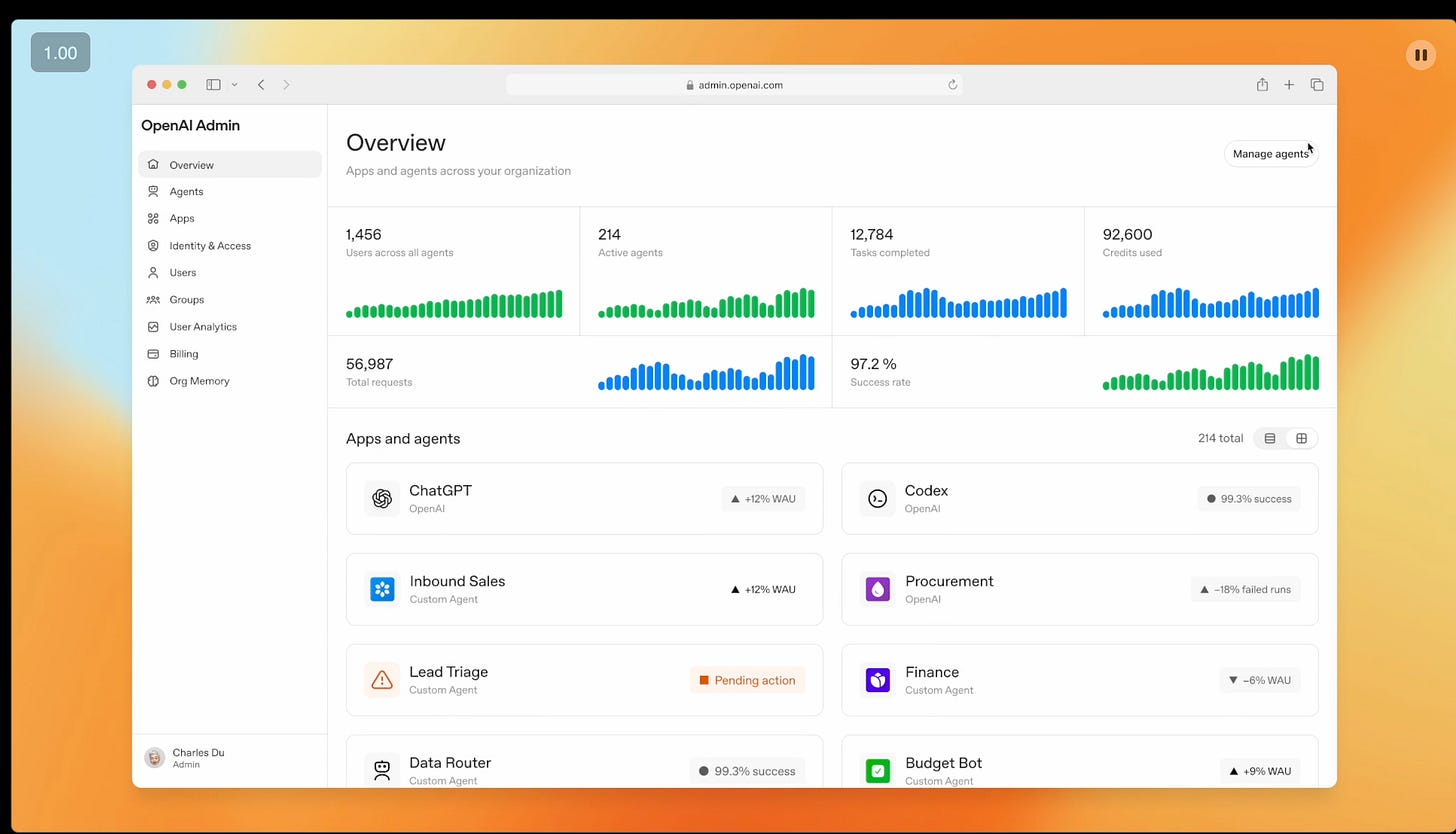Open the browser sidebar dropdown chevron
The height and width of the screenshot is (834, 1456).
pyautogui.click(x=235, y=85)
